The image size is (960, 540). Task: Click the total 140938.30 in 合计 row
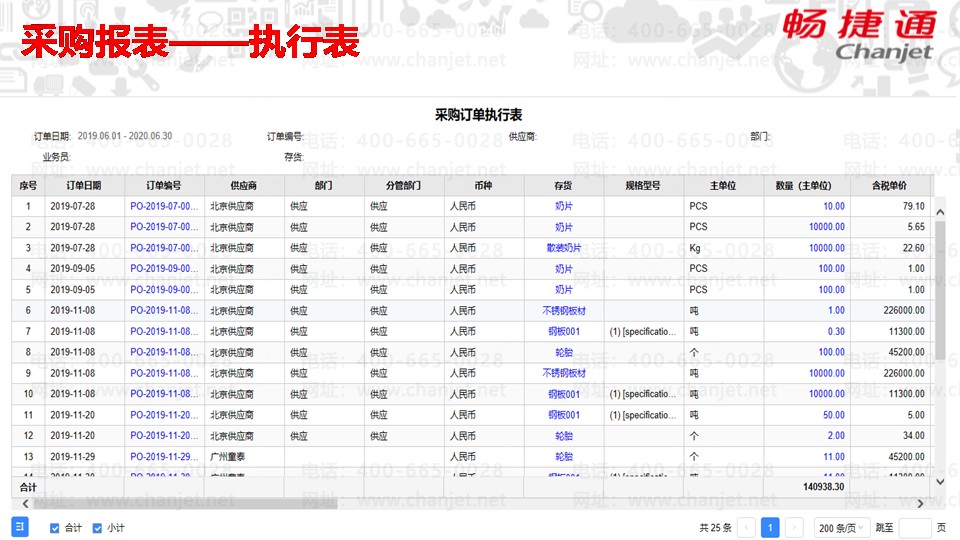click(823, 487)
